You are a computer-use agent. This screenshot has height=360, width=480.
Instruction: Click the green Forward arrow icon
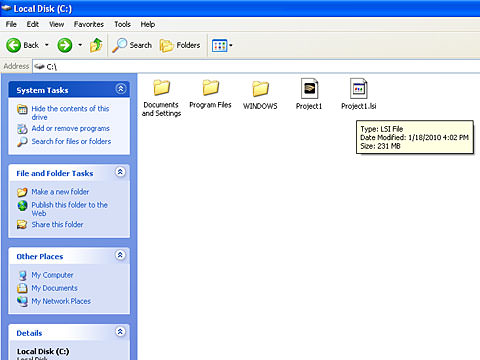65,45
